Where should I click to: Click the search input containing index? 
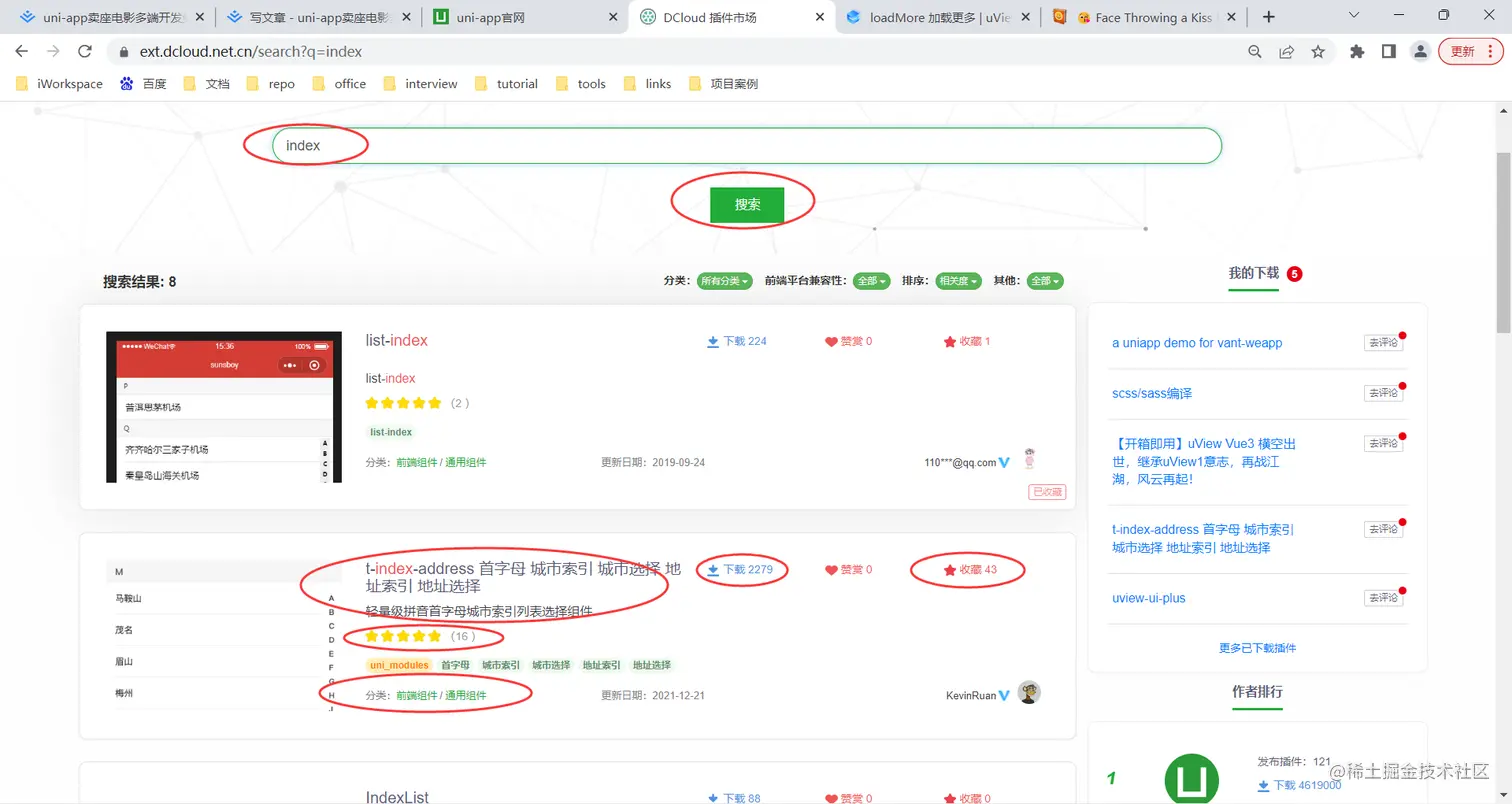[x=747, y=145]
